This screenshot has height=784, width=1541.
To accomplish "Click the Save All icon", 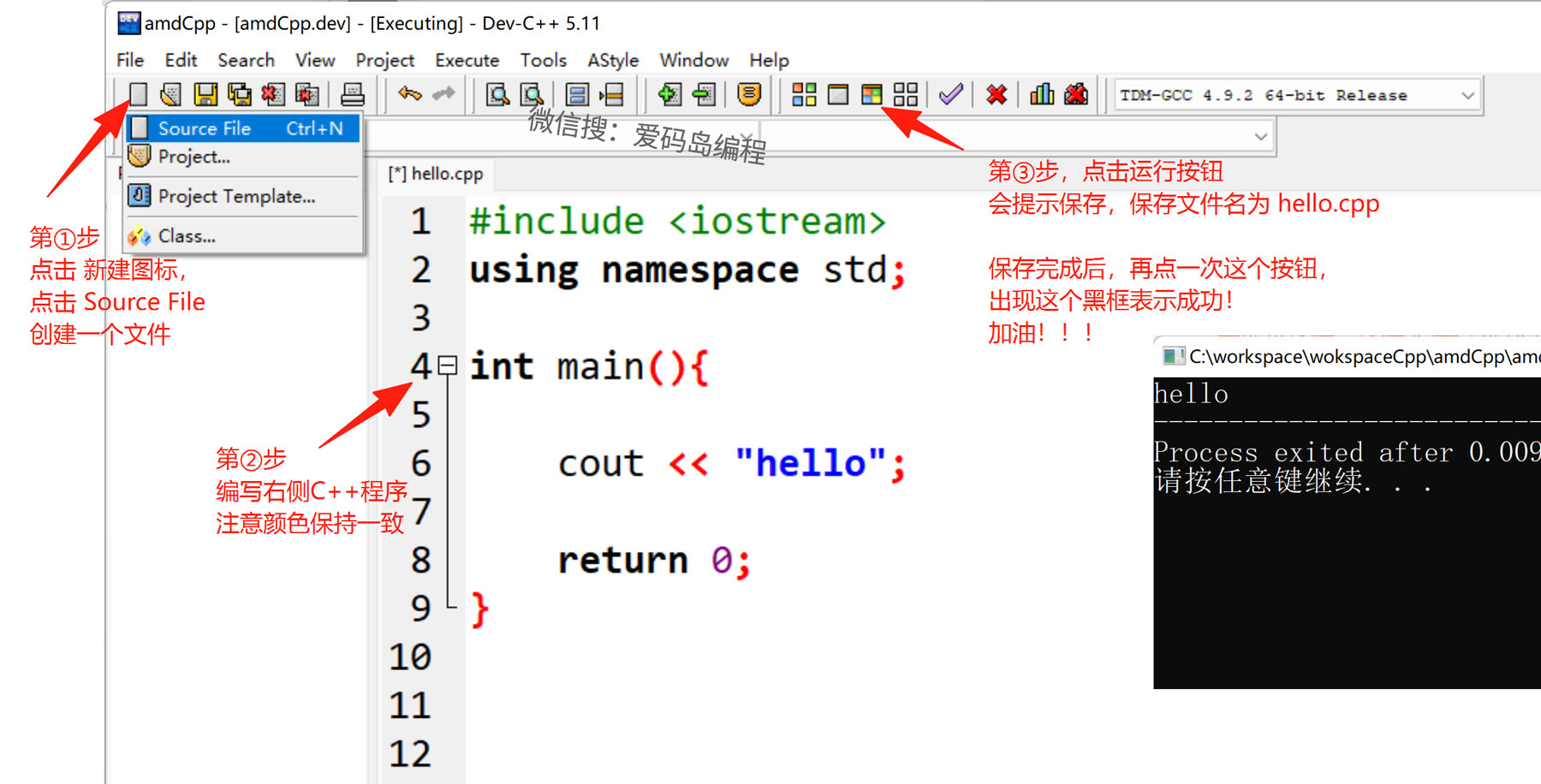I will (239, 94).
